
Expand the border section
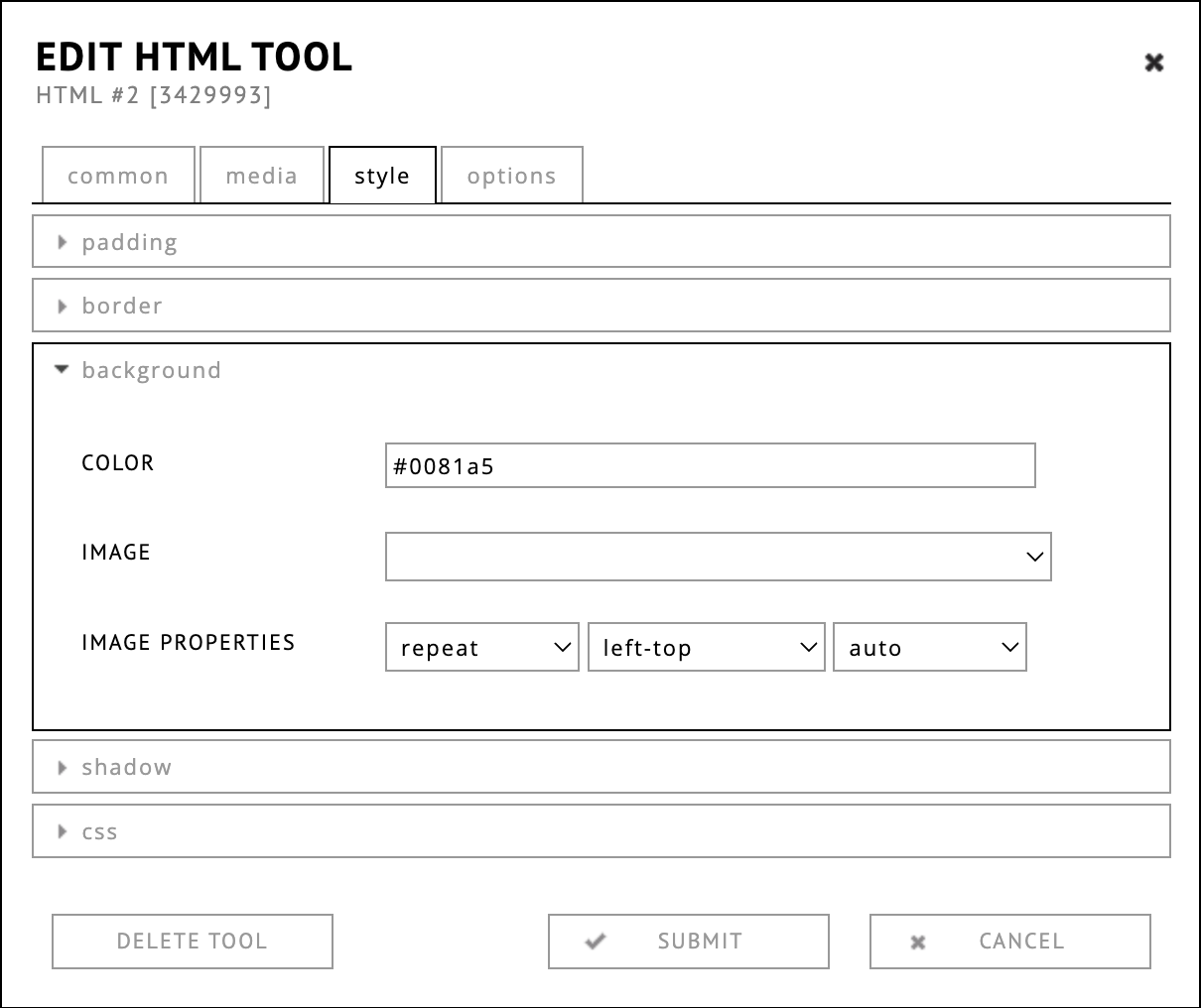coord(121,306)
